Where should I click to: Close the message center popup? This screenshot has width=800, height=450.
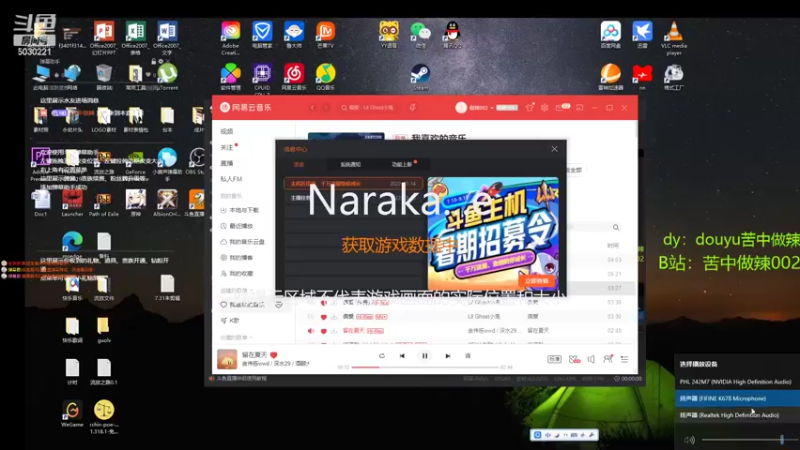pyautogui.click(x=554, y=149)
